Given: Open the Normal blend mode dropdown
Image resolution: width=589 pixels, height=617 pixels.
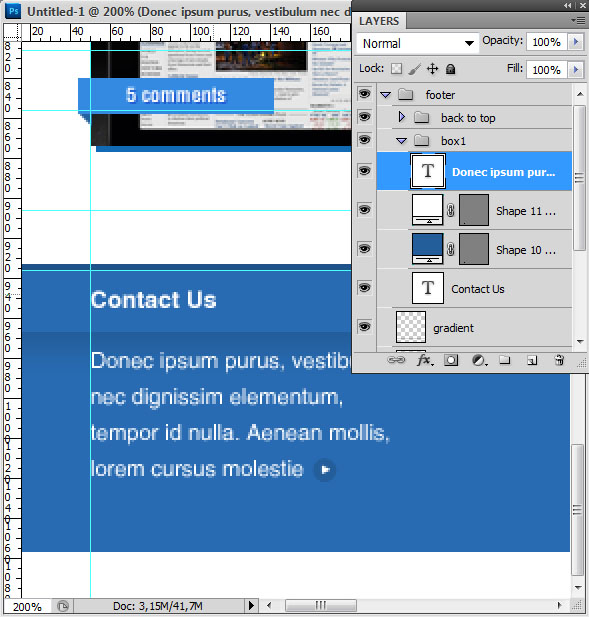Looking at the screenshot, I should point(418,43).
